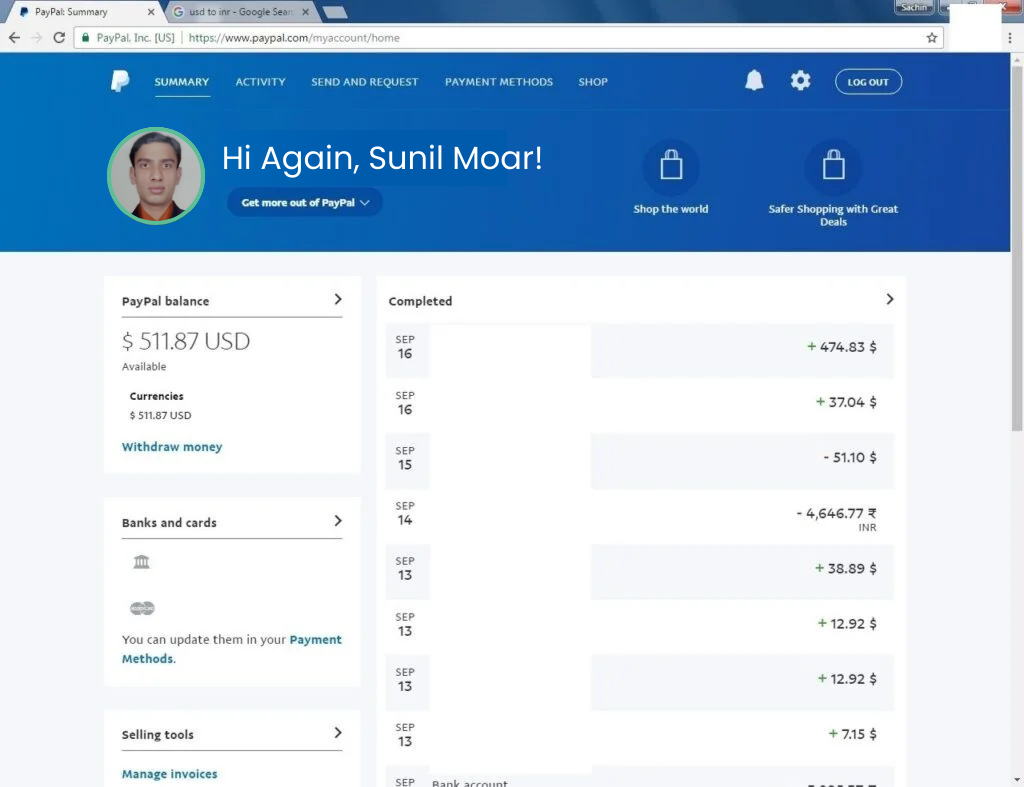Go to the Activity menu
The image size is (1024, 787).
260,82
